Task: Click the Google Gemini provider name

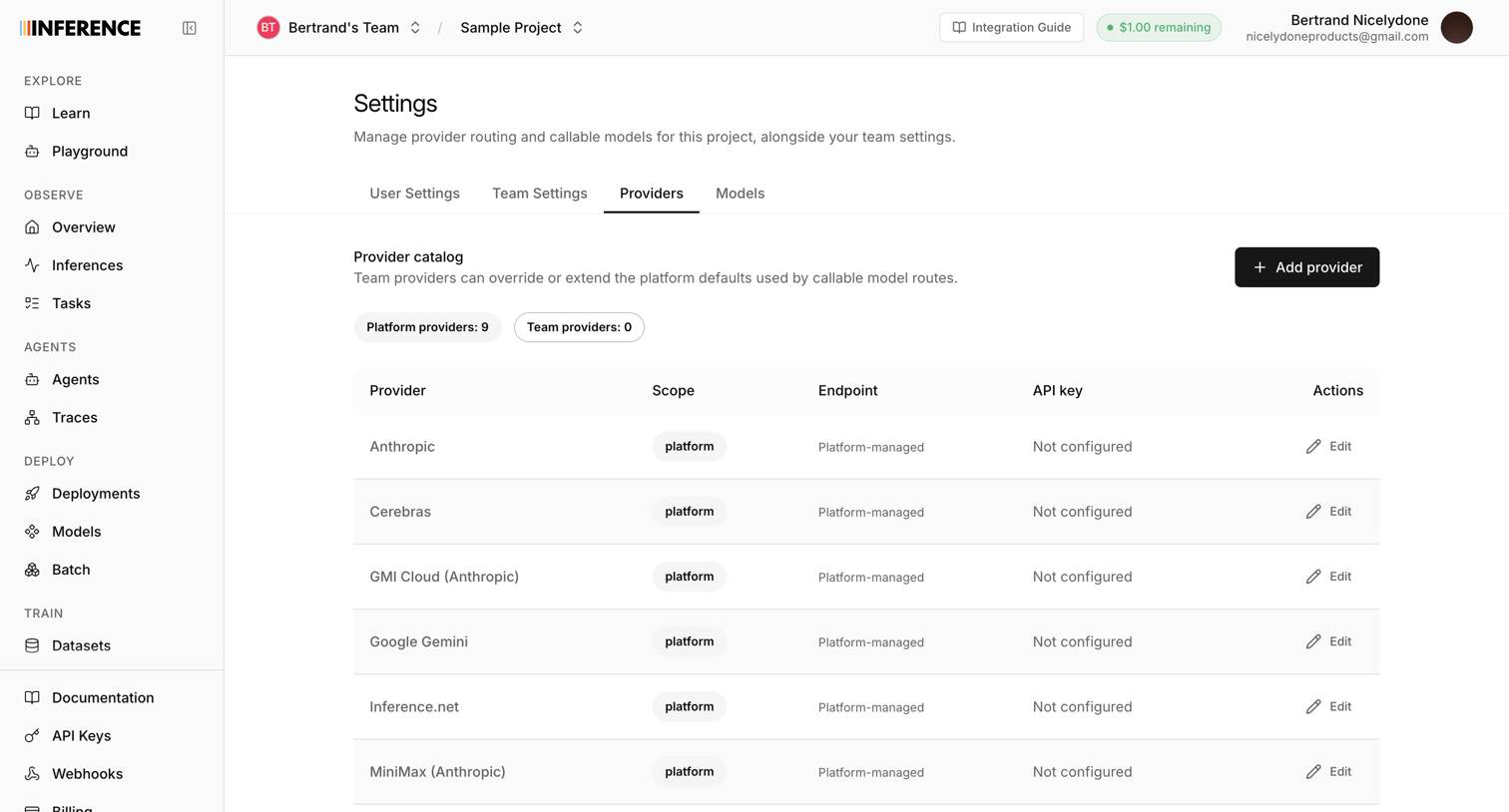Action: pos(418,641)
